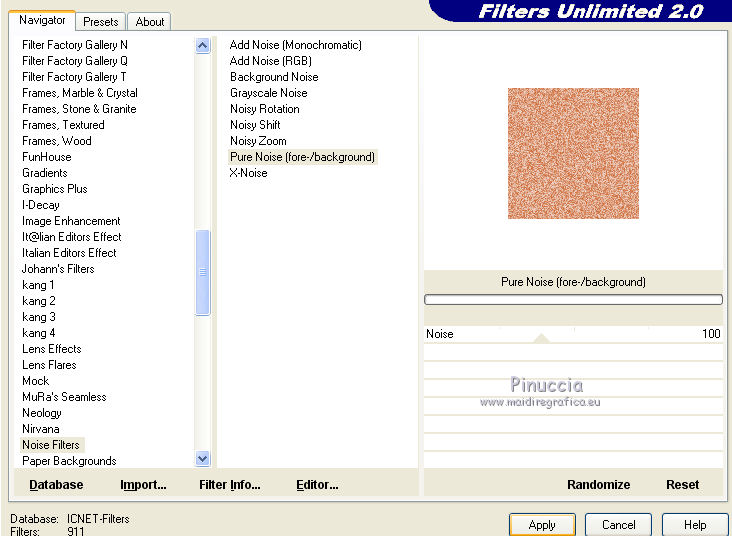
Task: Select the kang 1 category
Action: point(38,285)
